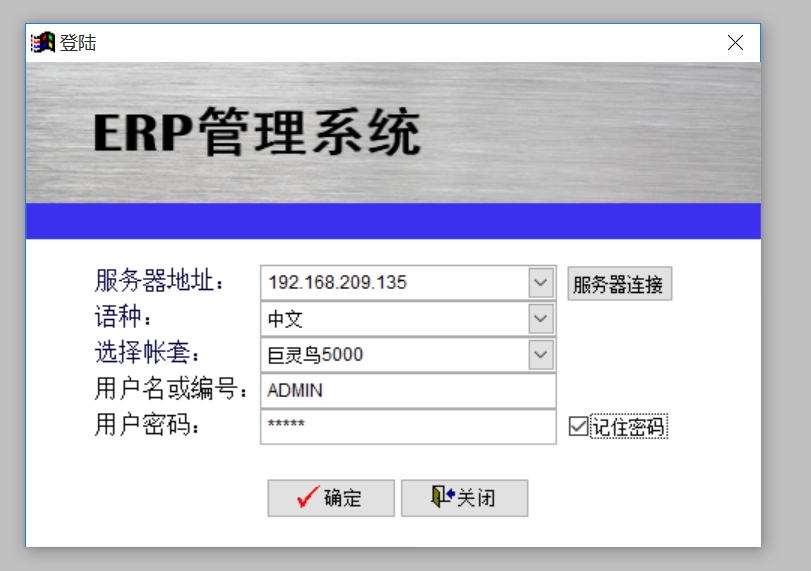Click the red checkmark icon on 确定
Viewport: 811px width, 571px height.
(308, 497)
